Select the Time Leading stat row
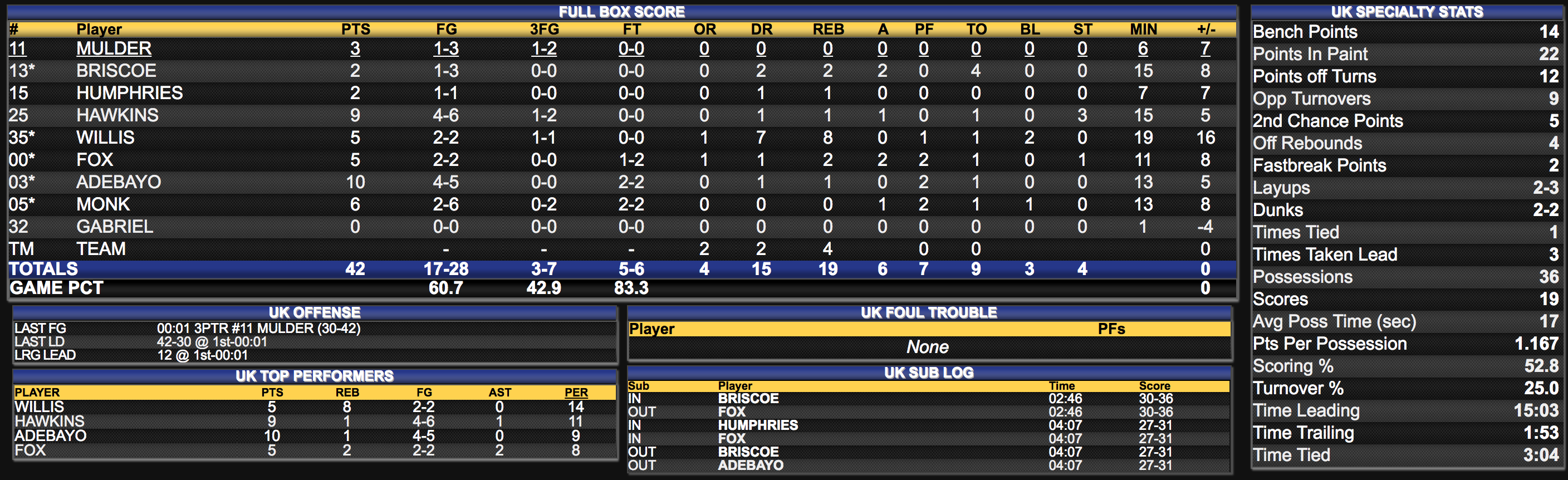 (x=1406, y=410)
